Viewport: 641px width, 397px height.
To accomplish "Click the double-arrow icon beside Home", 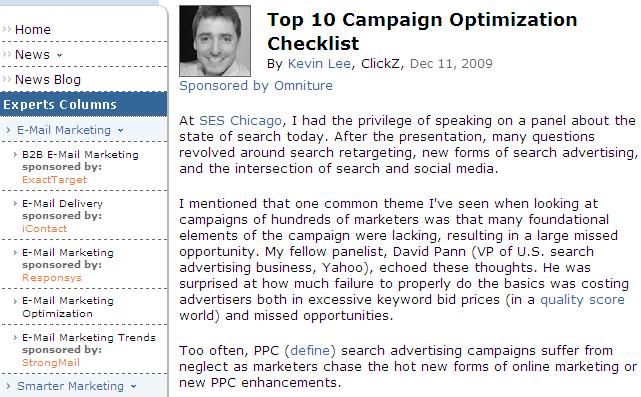I will tap(7, 29).
